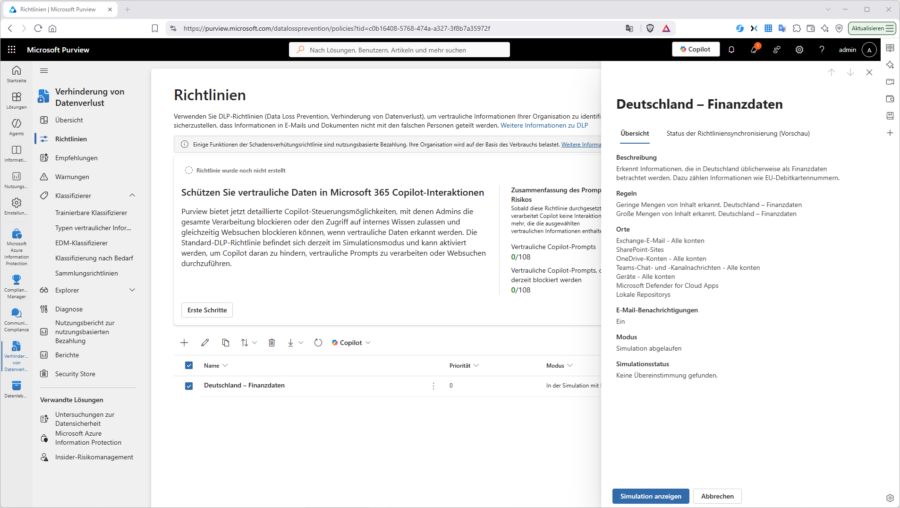Click the copy policy icon
900x508 pixels.
tap(226, 343)
